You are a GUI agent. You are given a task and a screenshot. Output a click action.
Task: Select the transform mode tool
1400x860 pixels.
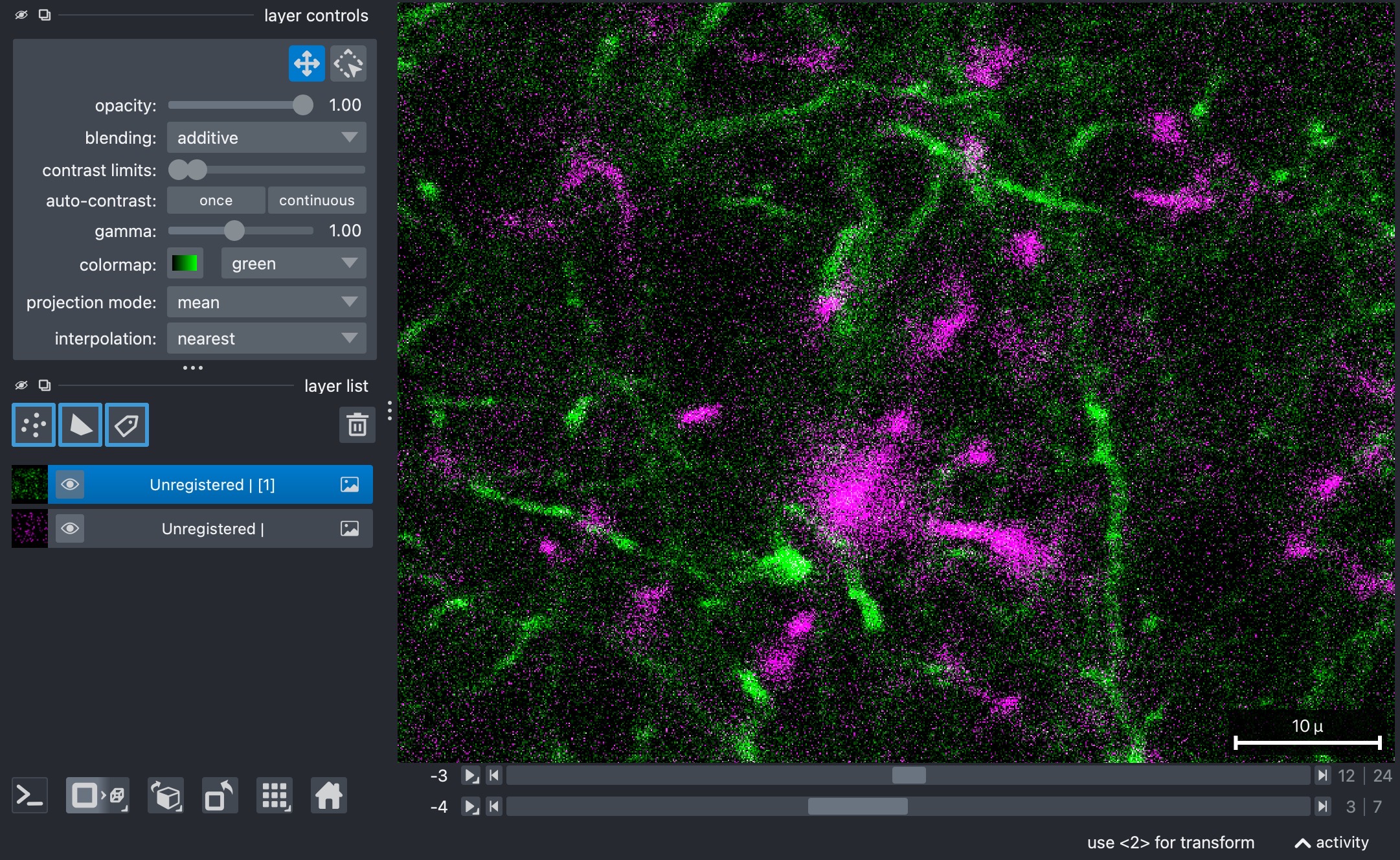pos(348,63)
